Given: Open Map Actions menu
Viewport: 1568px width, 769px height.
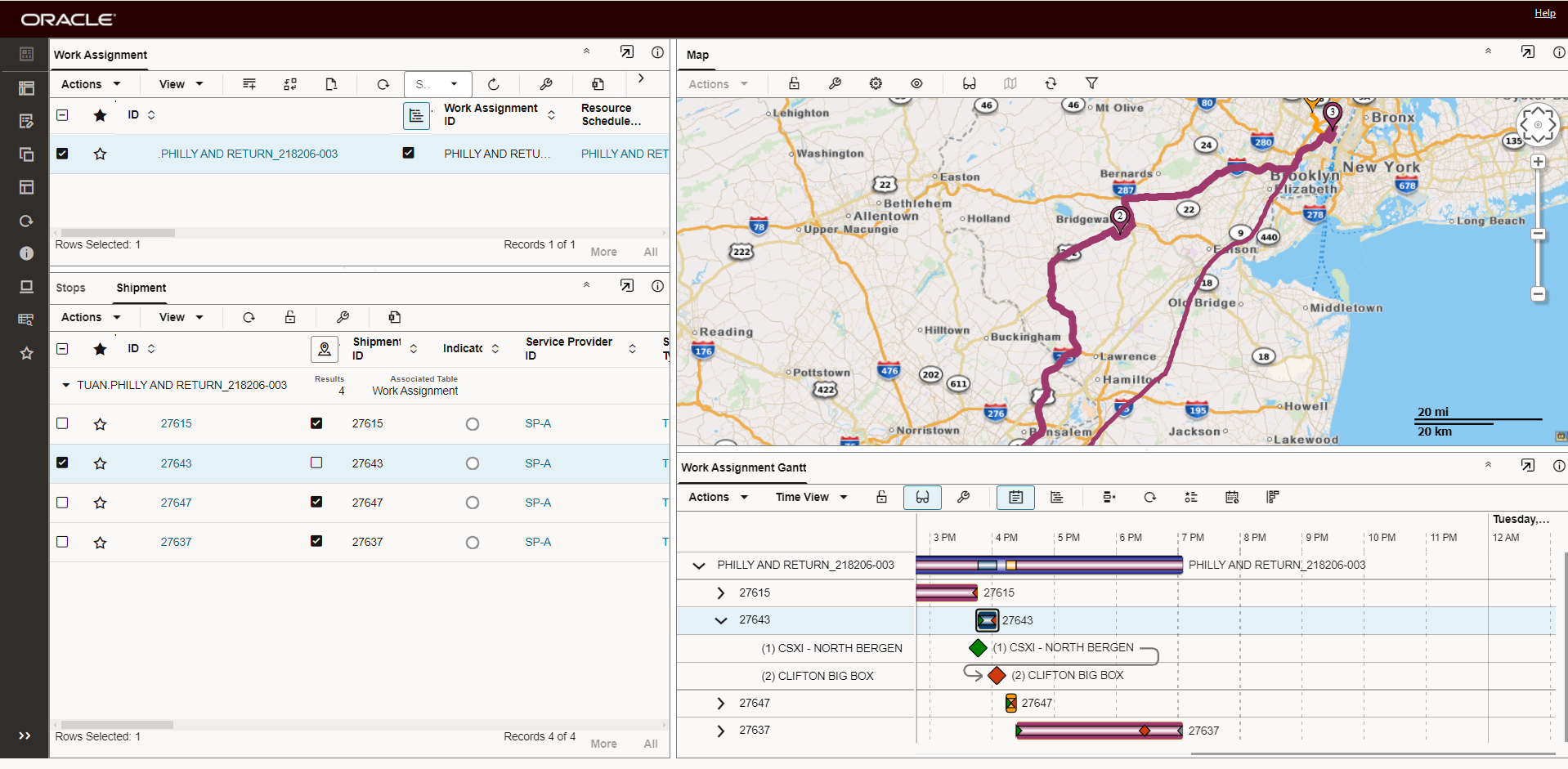Looking at the screenshot, I should pyautogui.click(x=718, y=83).
